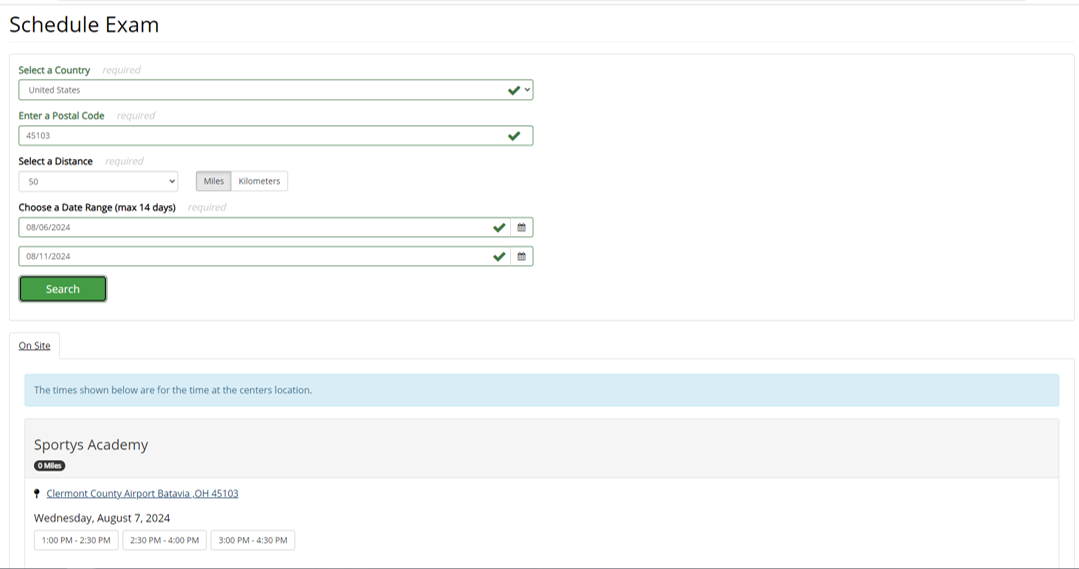Viewport: 1079px width, 569px height.
Task: Expand the Select a Distance dropdown showing 50
Action: (x=98, y=182)
